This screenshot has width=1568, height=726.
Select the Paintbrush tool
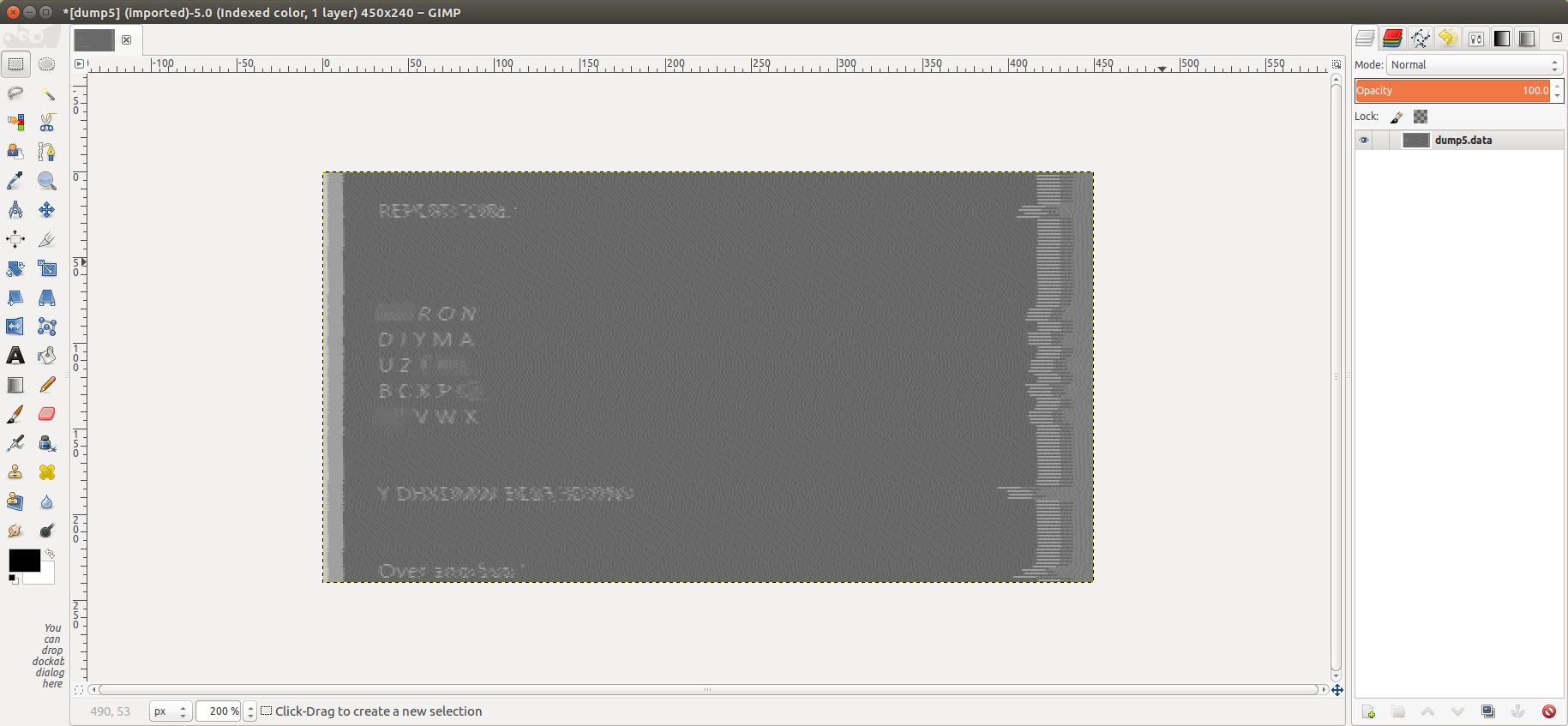[15, 414]
